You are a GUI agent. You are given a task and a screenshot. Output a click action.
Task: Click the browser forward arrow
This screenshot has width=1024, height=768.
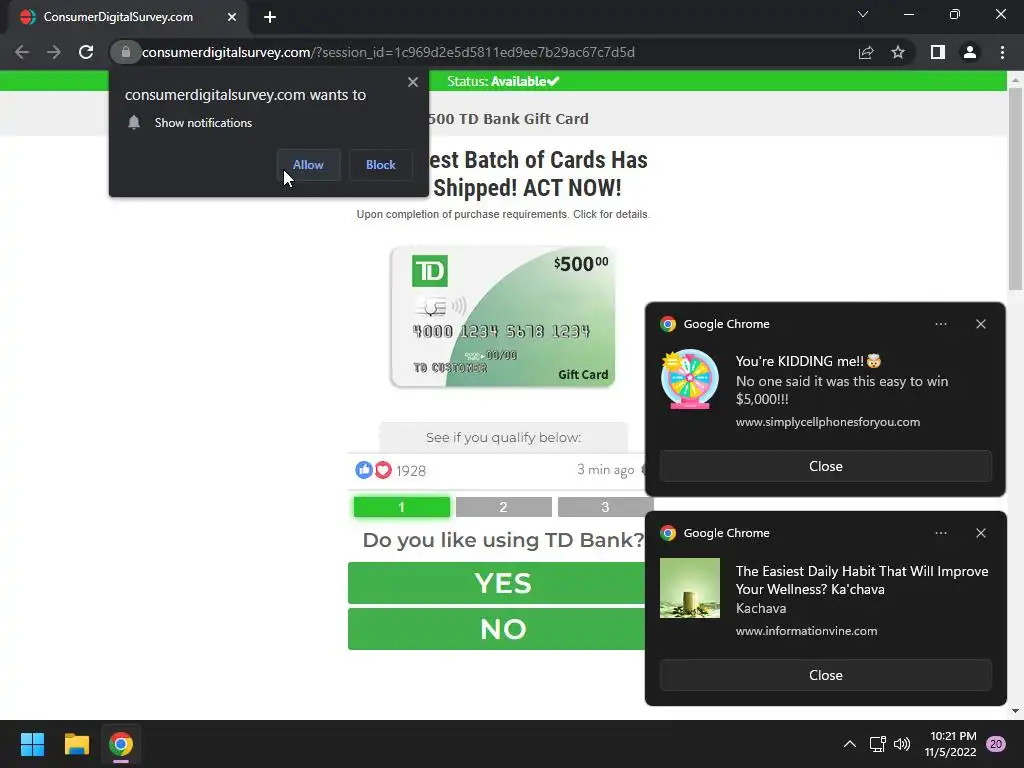coord(54,52)
